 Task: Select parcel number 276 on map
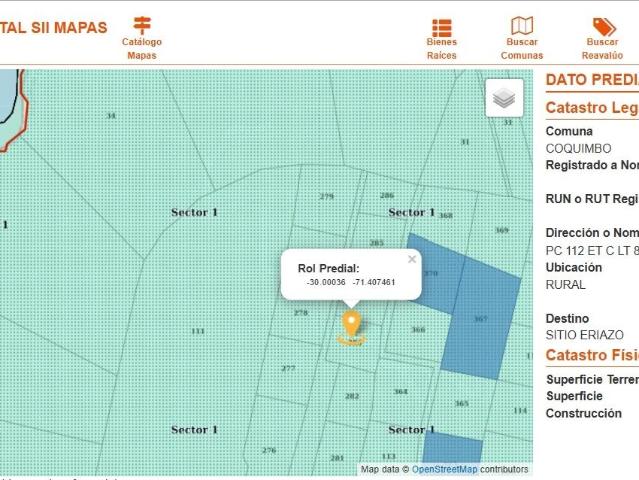[269, 450]
